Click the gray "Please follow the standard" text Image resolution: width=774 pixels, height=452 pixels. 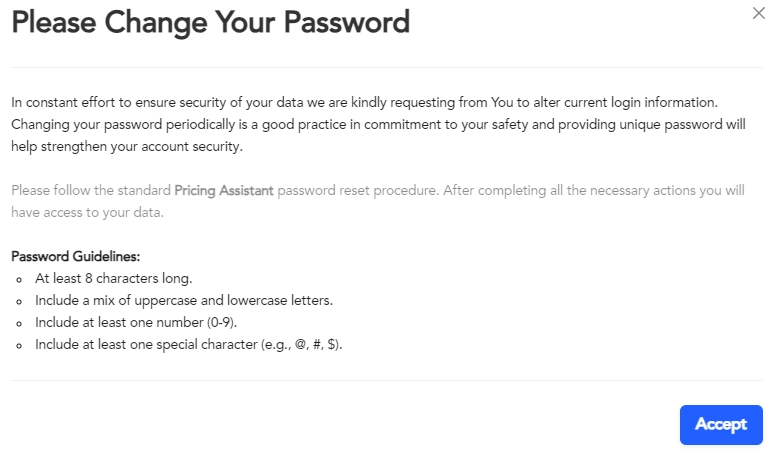point(92,189)
